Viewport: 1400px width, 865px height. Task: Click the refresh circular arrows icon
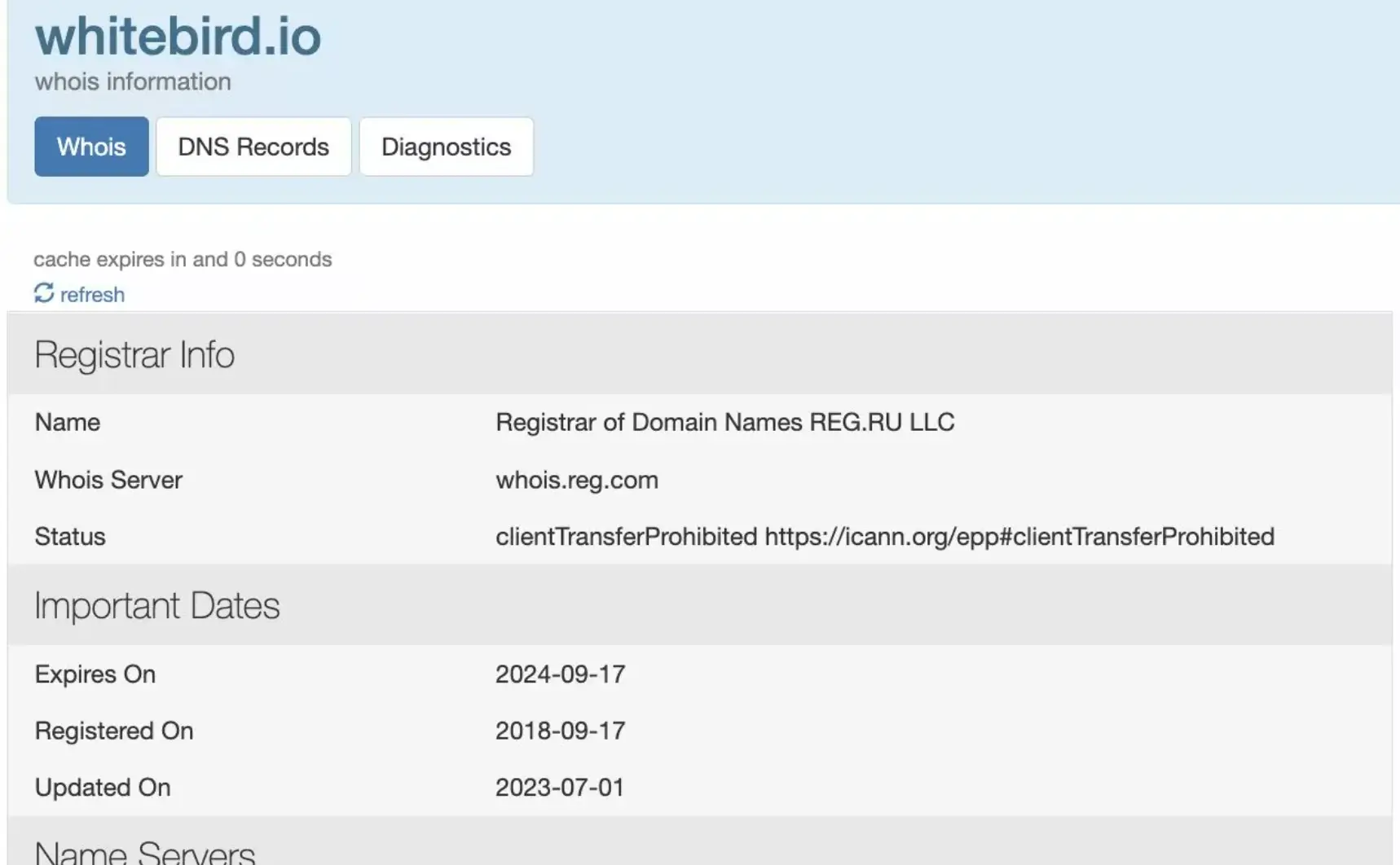click(44, 293)
